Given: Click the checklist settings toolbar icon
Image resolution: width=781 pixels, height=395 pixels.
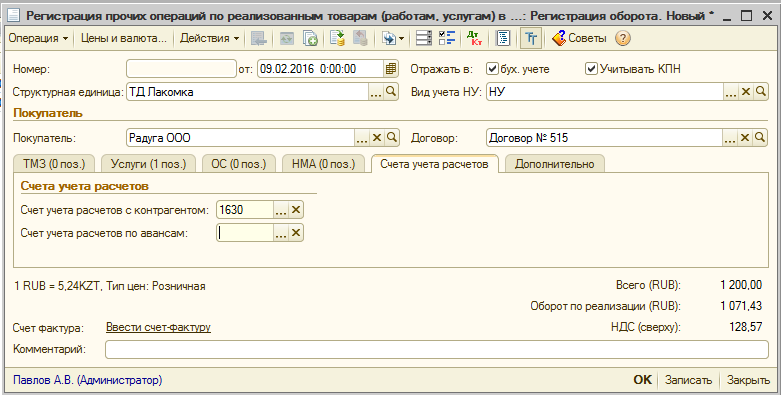Looking at the screenshot, I should click(x=447, y=38).
